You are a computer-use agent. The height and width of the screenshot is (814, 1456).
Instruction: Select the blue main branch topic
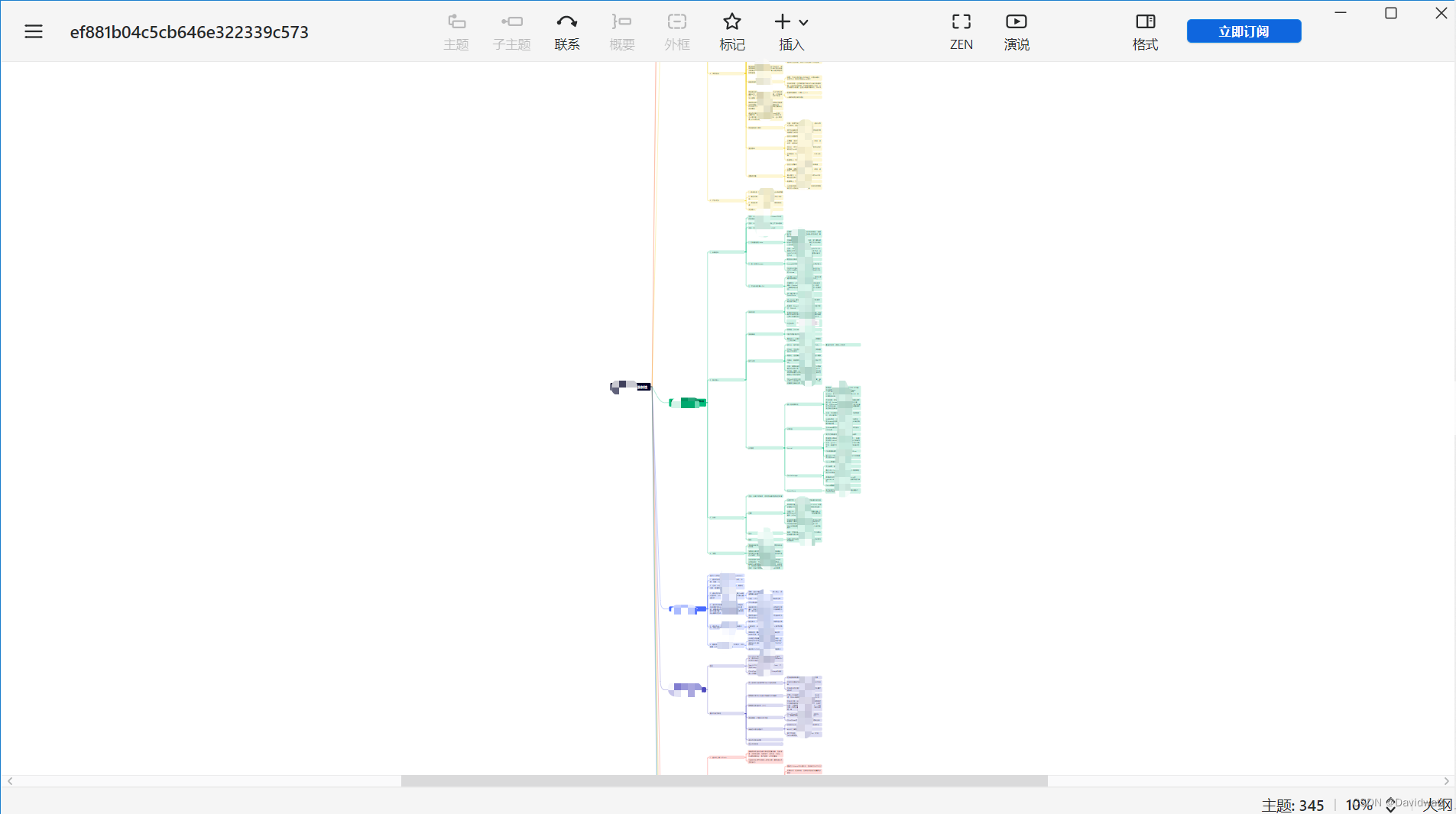click(x=687, y=609)
